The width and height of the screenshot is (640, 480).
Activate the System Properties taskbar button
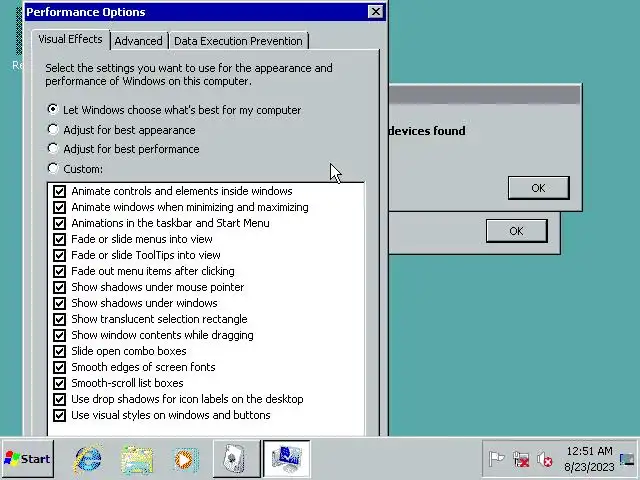tap(287, 459)
